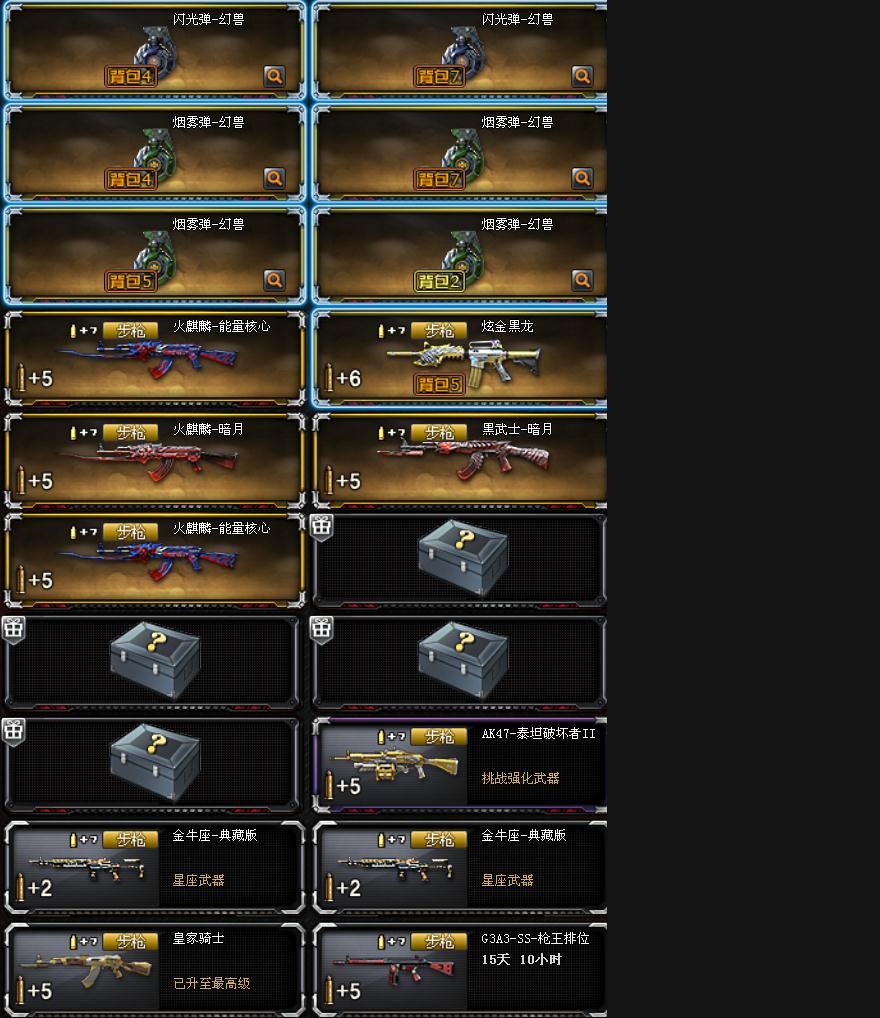880x1018 pixels.
Task: Click the 已升至最高级 status text
Action: (x=212, y=983)
